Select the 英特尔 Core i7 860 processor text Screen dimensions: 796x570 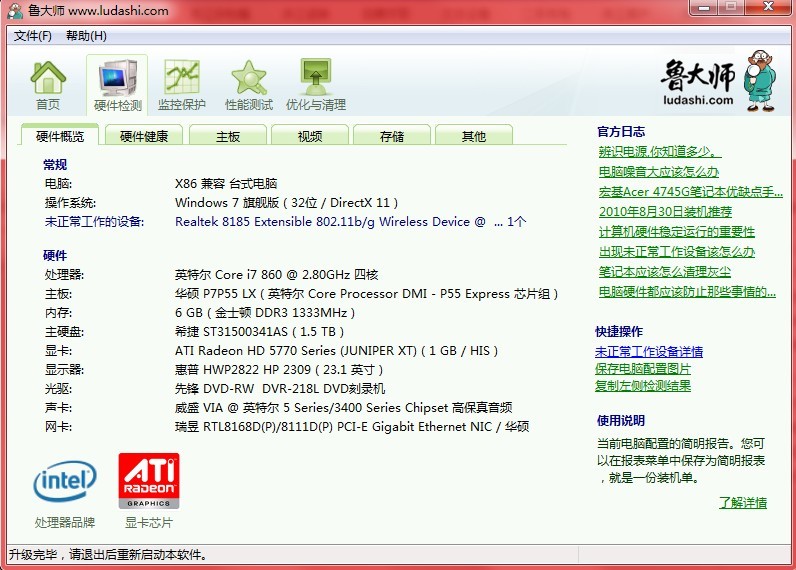click(x=277, y=275)
